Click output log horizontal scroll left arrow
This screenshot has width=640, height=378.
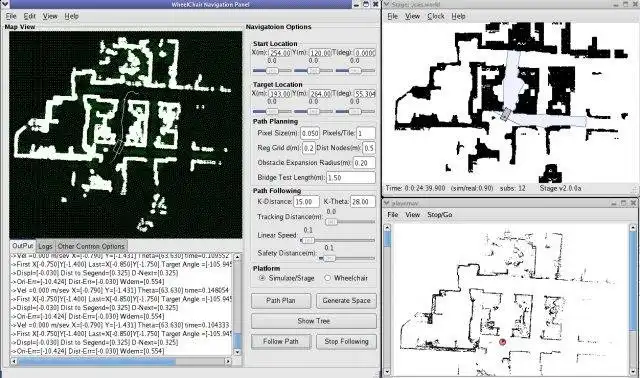pyautogui.click(x=14, y=361)
